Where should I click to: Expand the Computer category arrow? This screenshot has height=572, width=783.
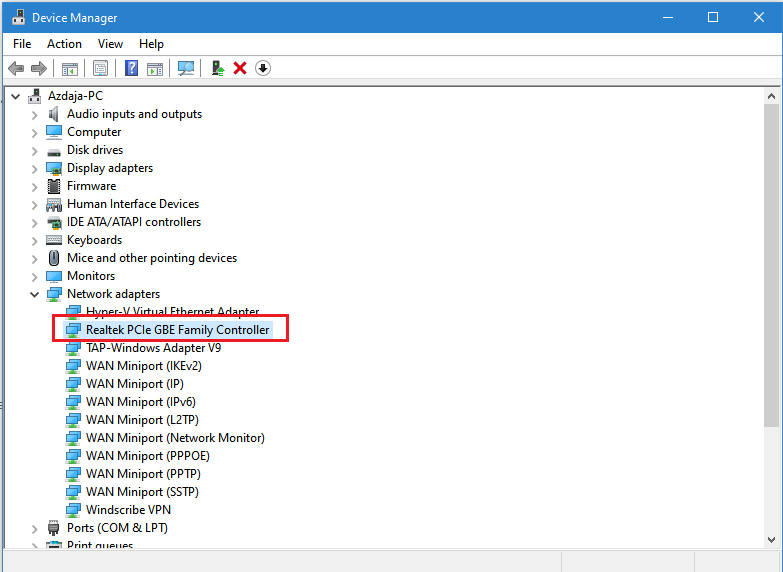click(34, 132)
